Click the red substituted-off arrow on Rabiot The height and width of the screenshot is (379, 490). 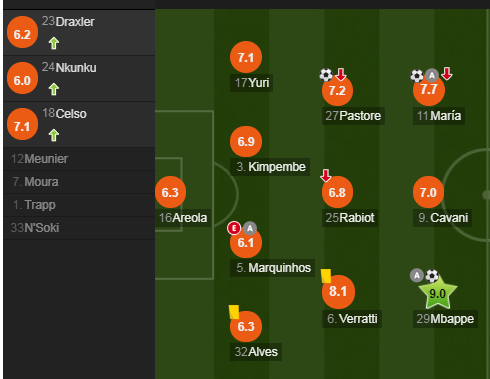tap(326, 175)
